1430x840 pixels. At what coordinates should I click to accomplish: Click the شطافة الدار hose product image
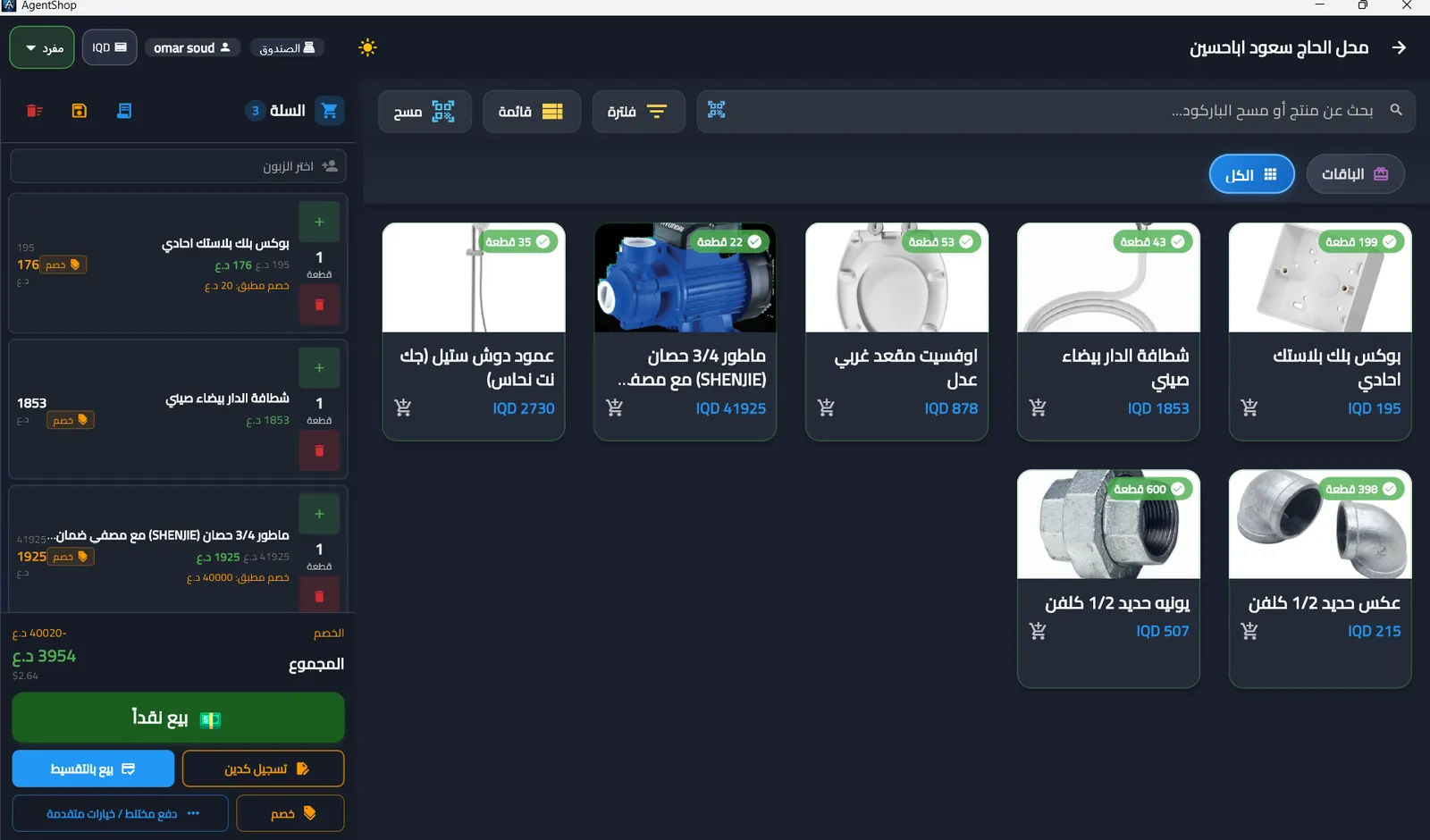1108,278
